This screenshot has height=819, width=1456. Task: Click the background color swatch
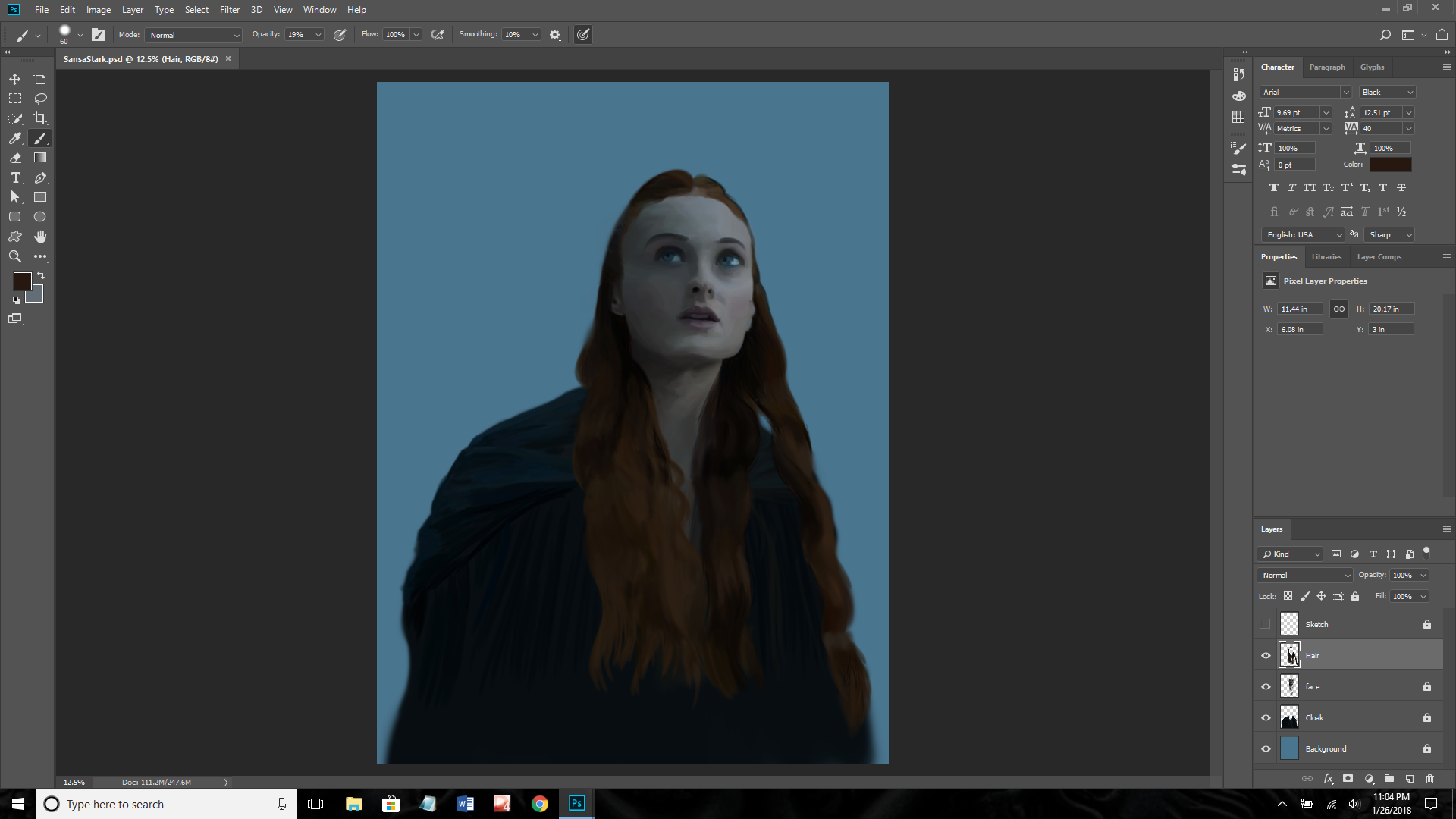coord(36,296)
